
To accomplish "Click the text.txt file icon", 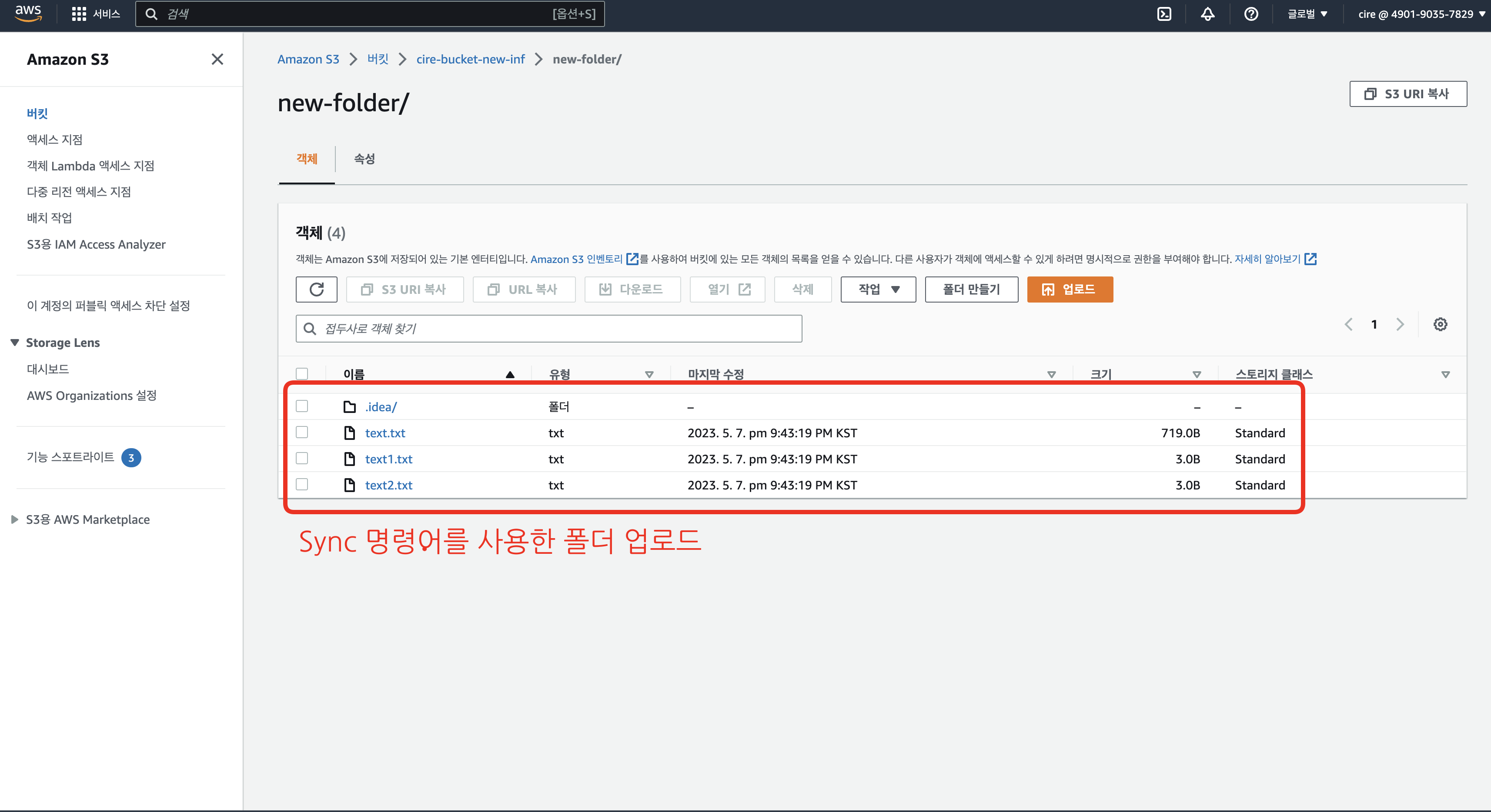I will point(350,433).
